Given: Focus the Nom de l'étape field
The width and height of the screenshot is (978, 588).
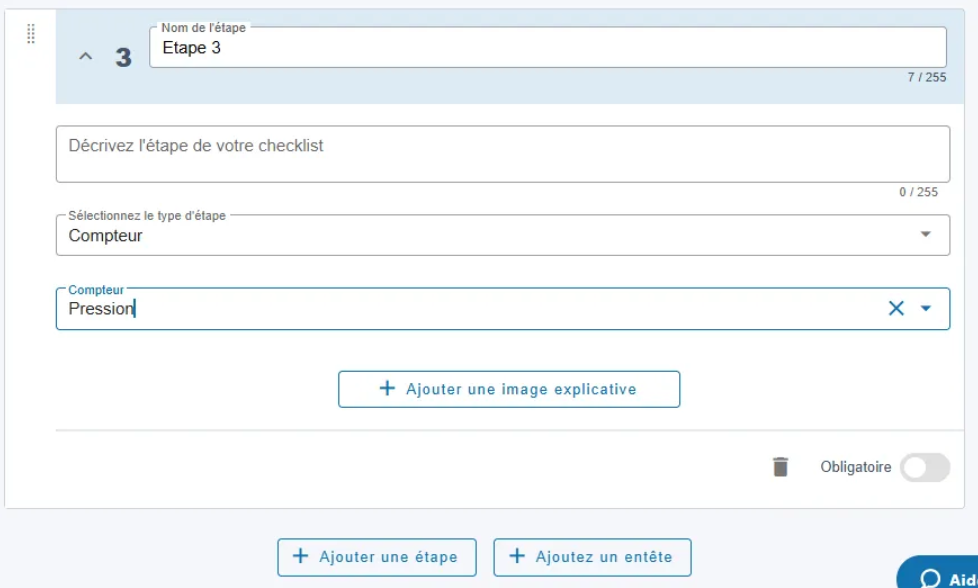Looking at the screenshot, I should coord(548,47).
